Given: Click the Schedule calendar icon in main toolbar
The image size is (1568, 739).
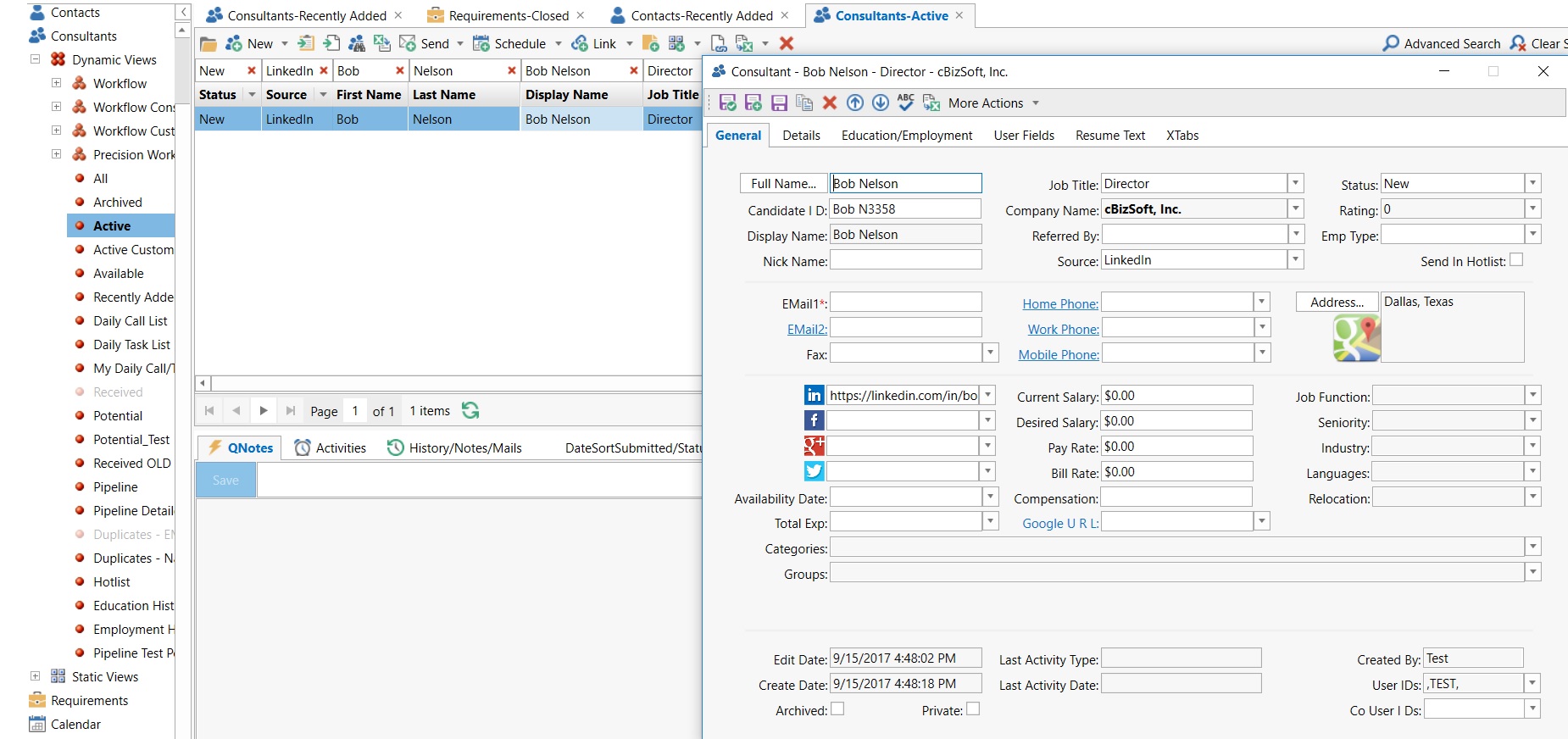Looking at the screenshot, I should click(481, 43).
